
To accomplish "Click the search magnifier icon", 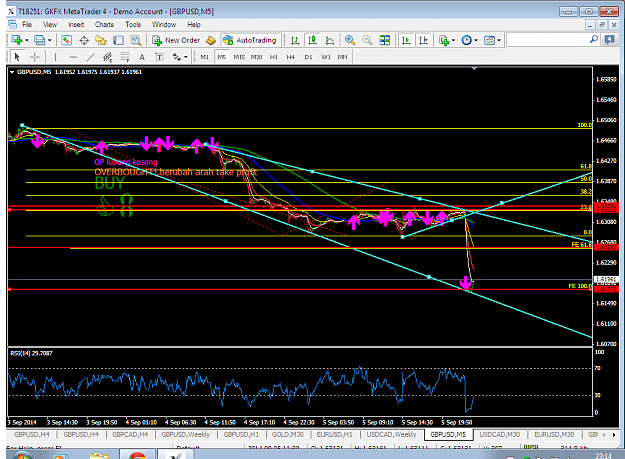I will (x=594, y=39).
